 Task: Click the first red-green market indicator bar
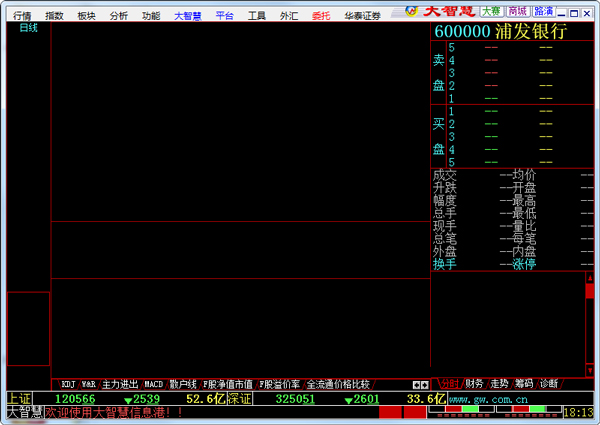pyautogui.click(x=461, y=409)
